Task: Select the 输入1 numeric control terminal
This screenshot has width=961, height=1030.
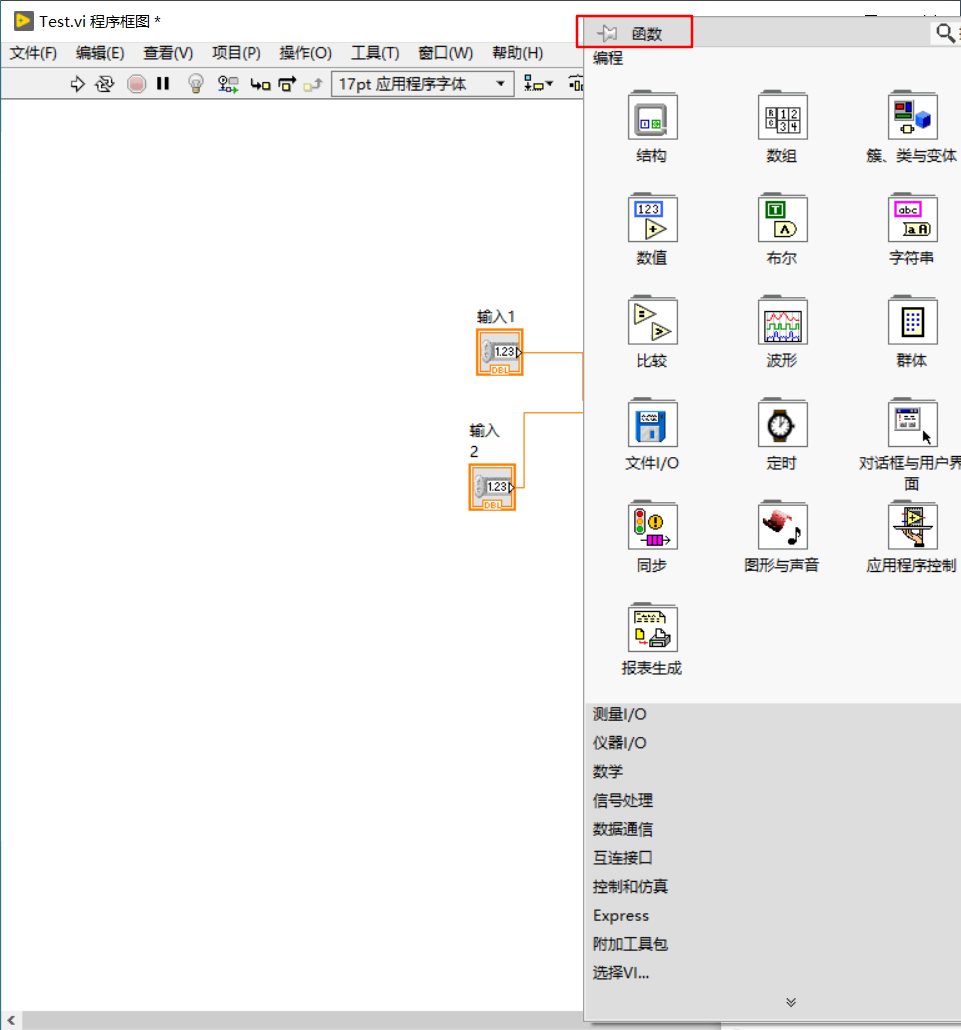Action: [x=498, y=352]
